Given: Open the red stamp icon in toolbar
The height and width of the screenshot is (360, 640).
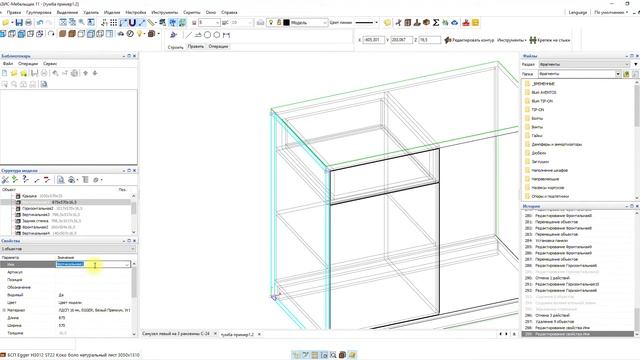Looking at the screenshot, I should pos(466,22).
